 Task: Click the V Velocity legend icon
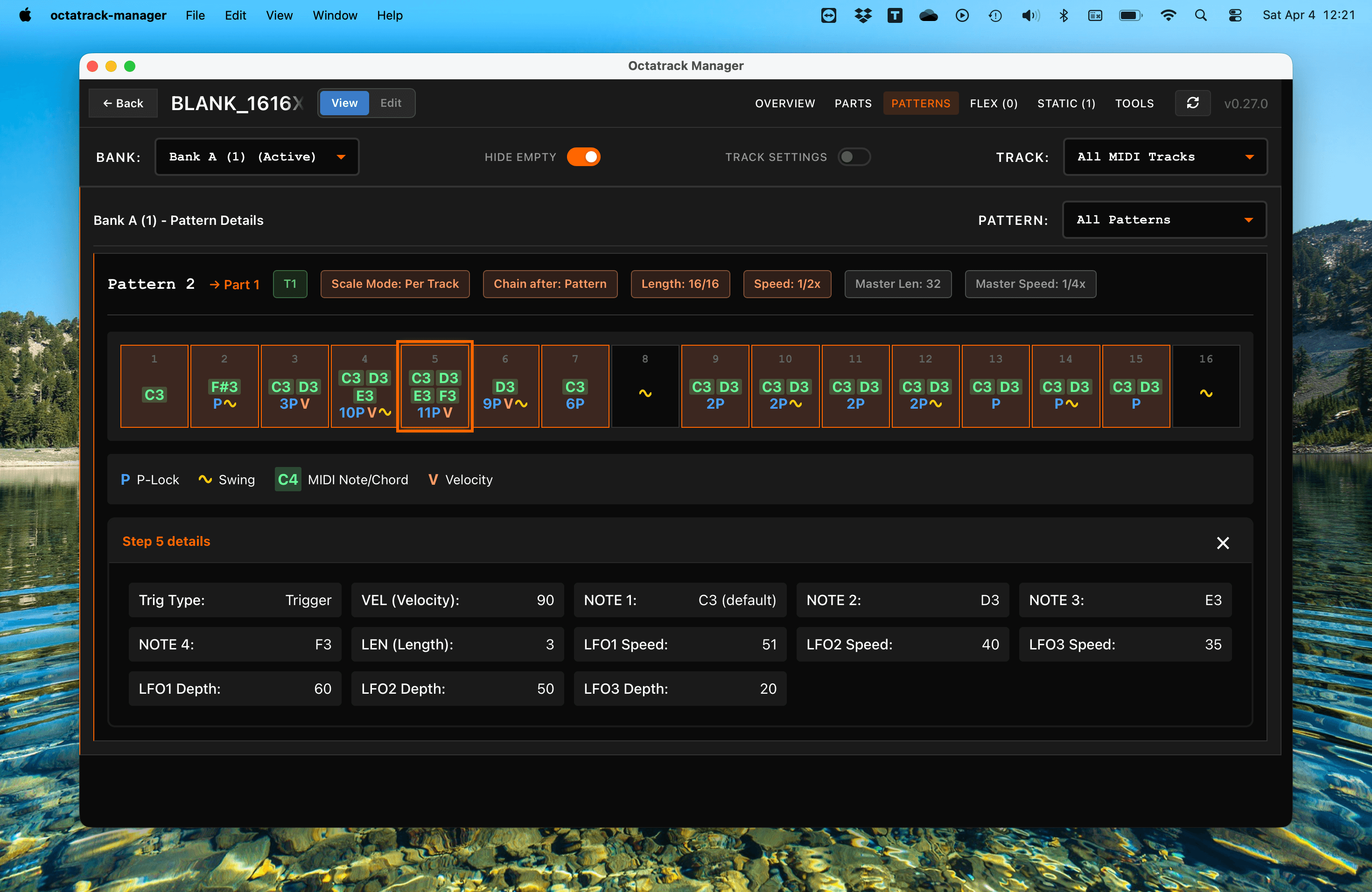click(433, 479)
